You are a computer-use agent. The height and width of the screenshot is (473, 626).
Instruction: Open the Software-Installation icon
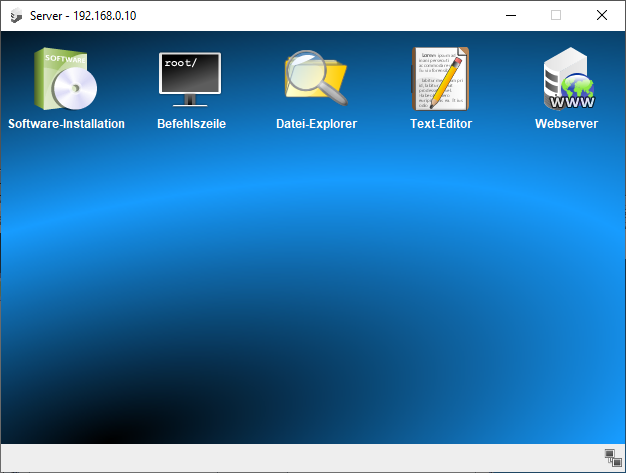[x=66, y=79]
